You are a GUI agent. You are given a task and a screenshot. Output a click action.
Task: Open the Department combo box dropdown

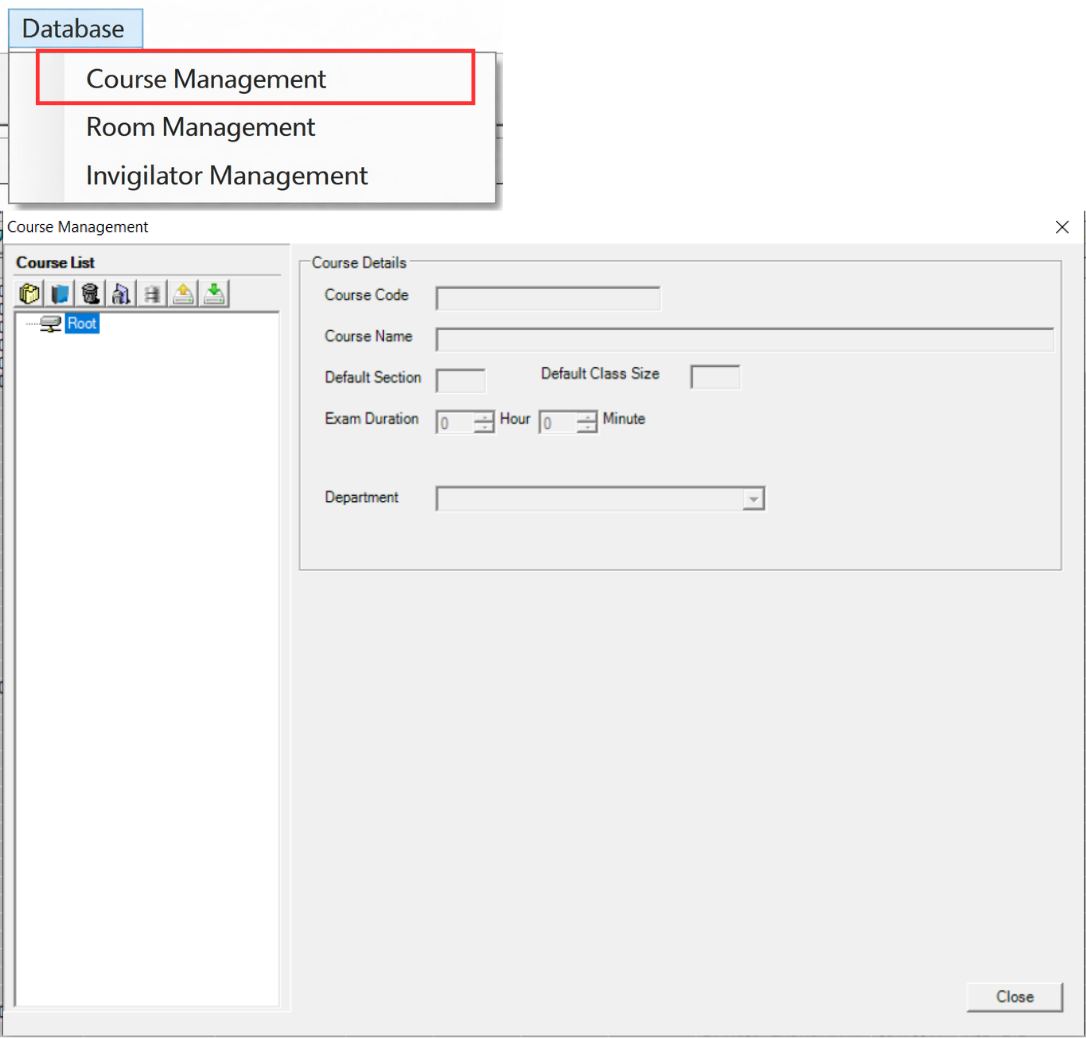(753, 499)
